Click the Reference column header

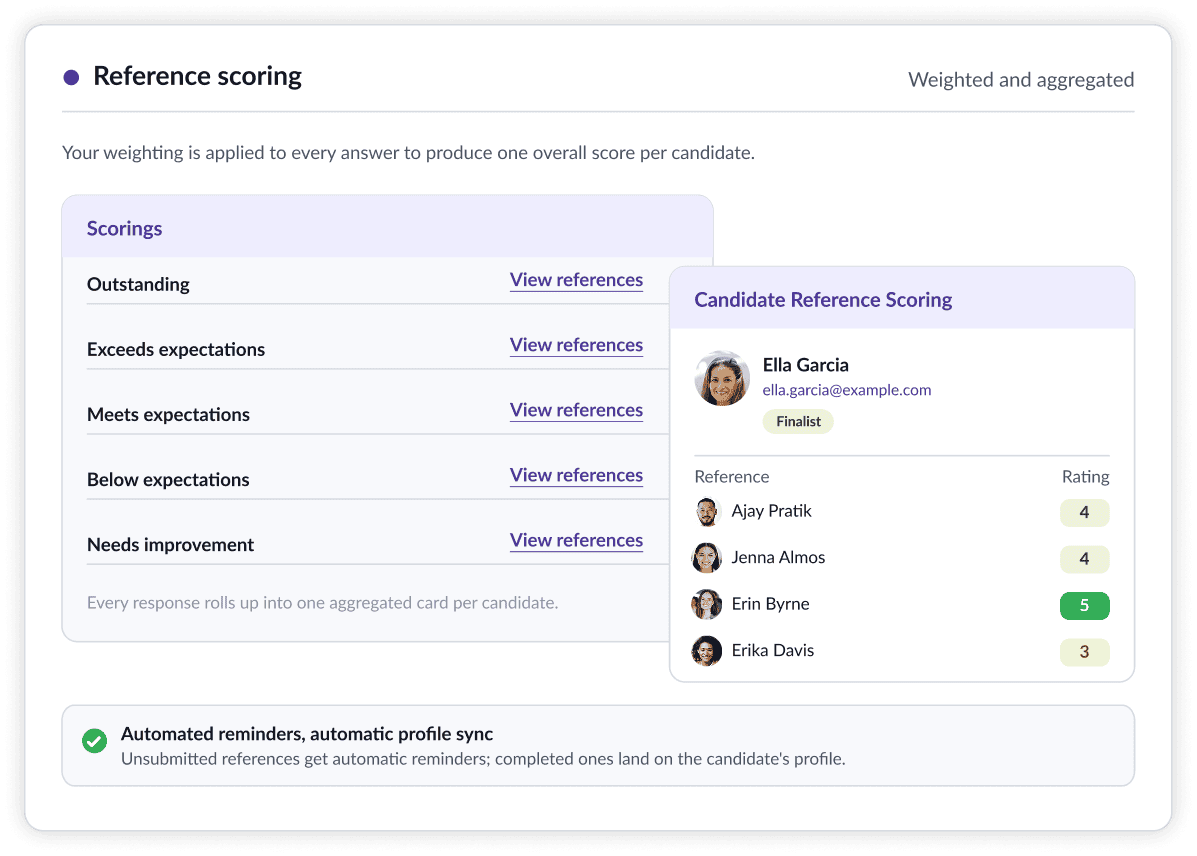pyautogui.click(x=731, y=476)
